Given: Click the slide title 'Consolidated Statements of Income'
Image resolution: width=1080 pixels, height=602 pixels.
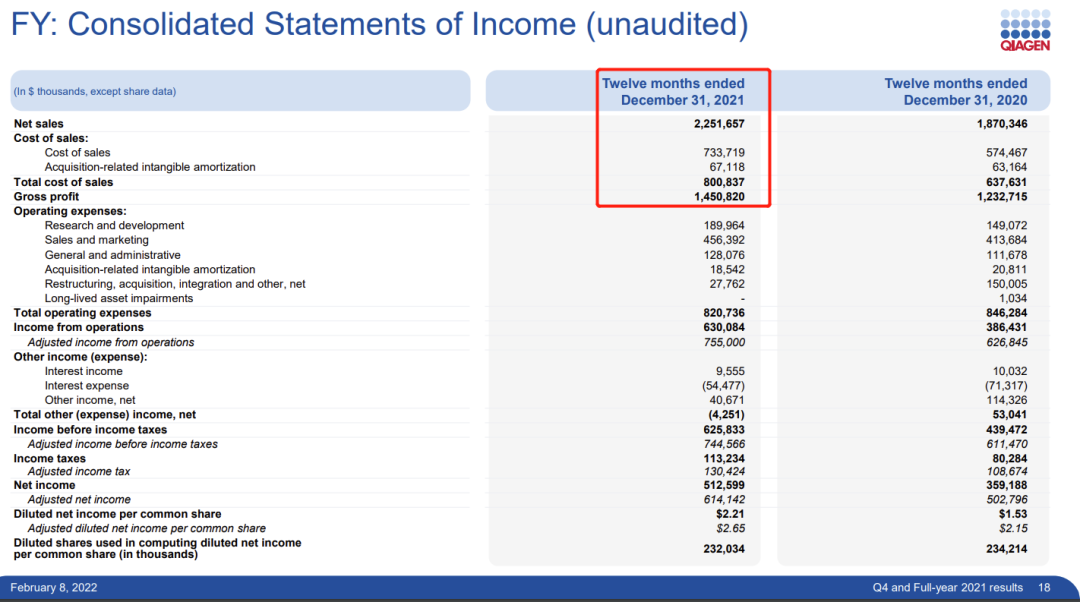Looking at the screenshot, I should 378,25.
